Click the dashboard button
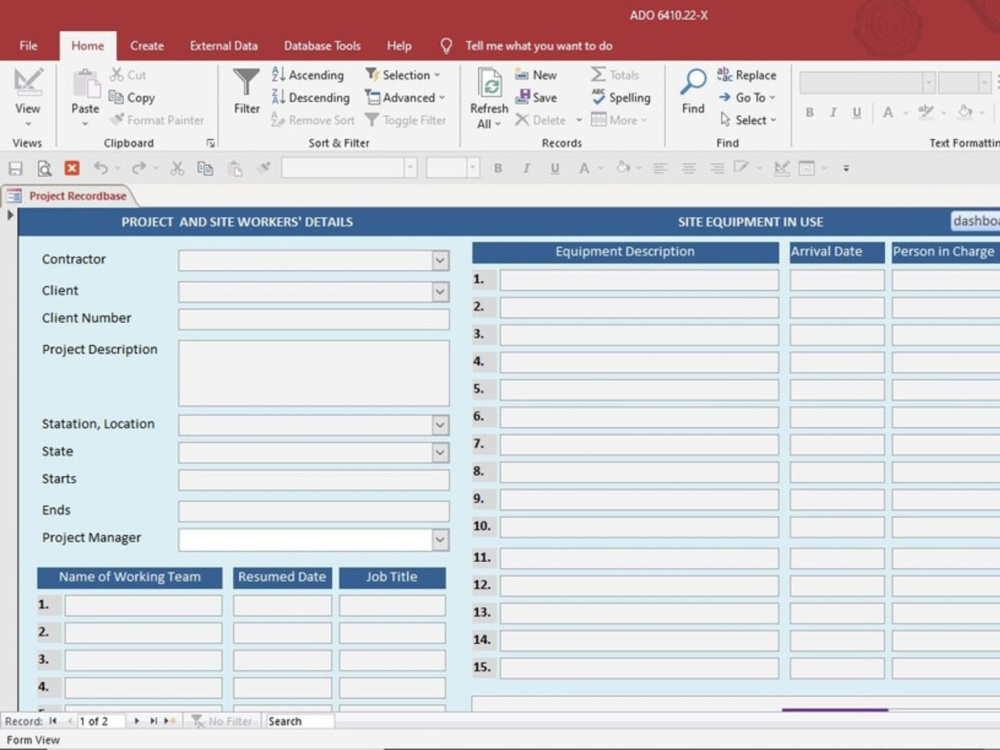 975,221
